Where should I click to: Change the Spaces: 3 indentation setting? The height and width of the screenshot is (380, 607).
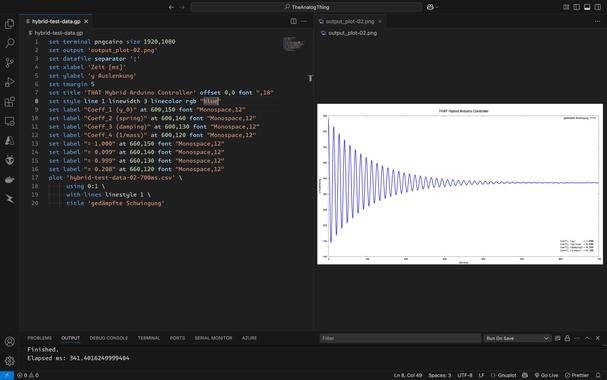(x=439, y=375)
